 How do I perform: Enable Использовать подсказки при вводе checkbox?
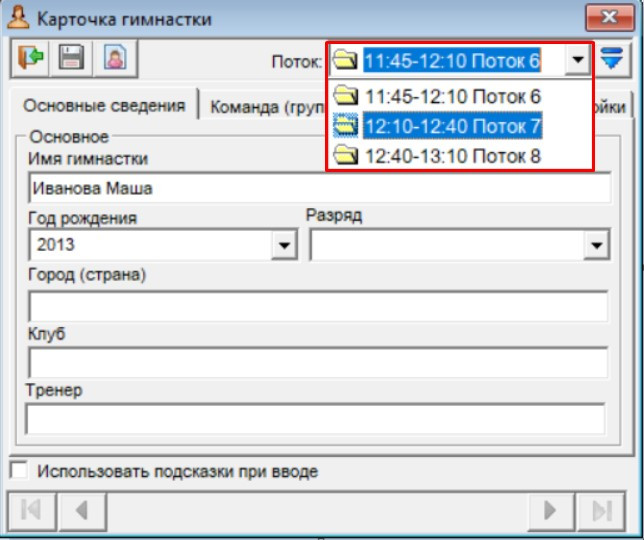pos(19,470)
